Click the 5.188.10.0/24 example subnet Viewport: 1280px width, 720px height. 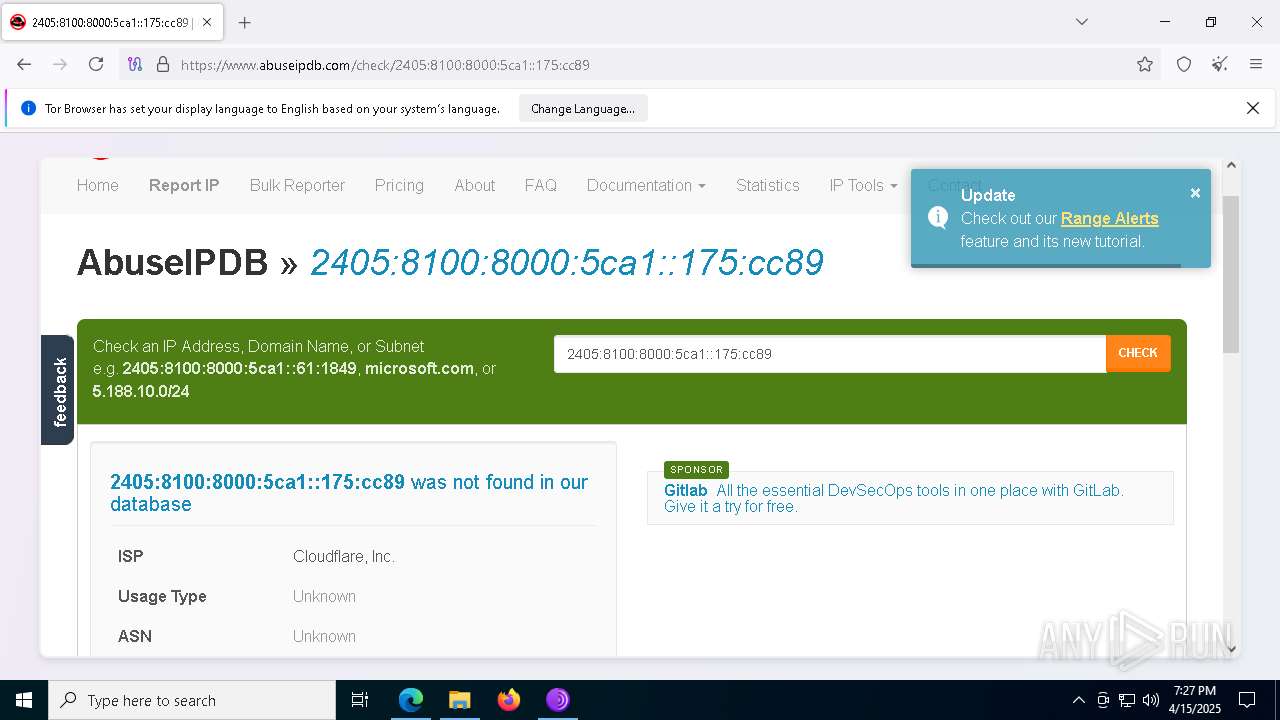(141, 391)
